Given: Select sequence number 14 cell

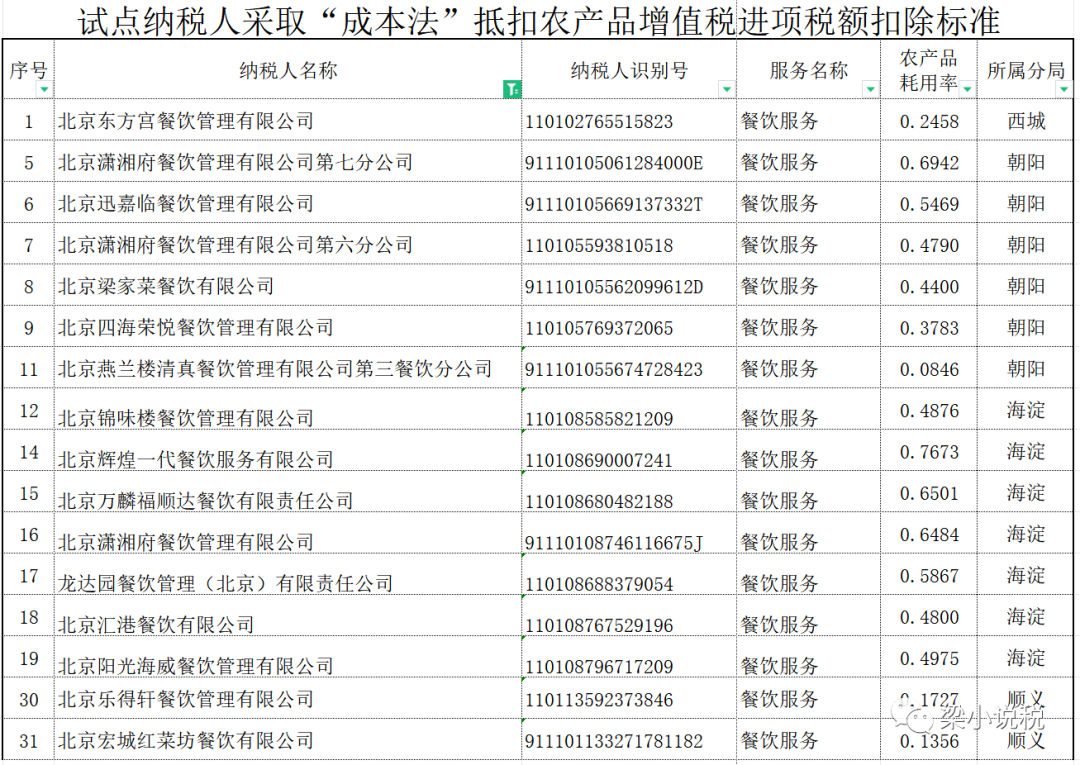Looking at the screenshot, I should point(28,452).
